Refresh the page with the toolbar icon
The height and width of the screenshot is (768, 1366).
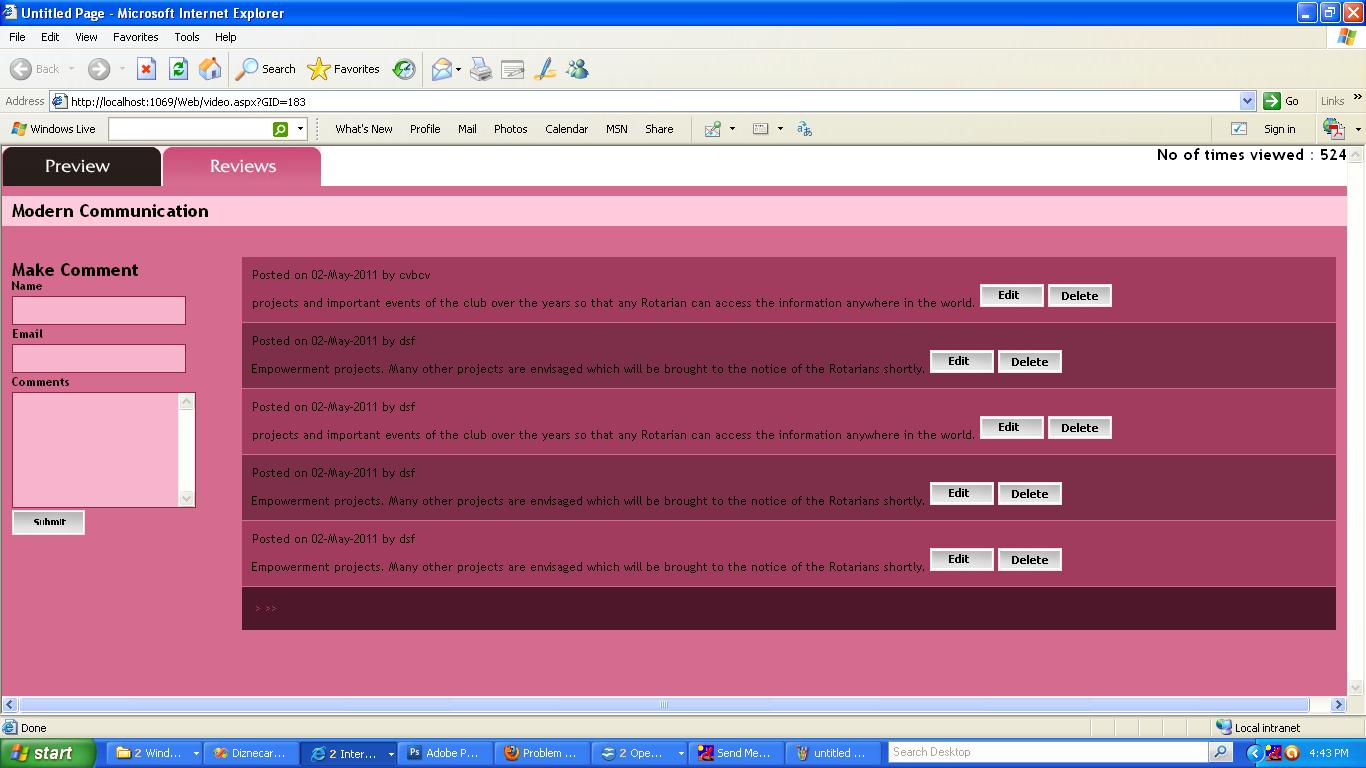(178, 69)
